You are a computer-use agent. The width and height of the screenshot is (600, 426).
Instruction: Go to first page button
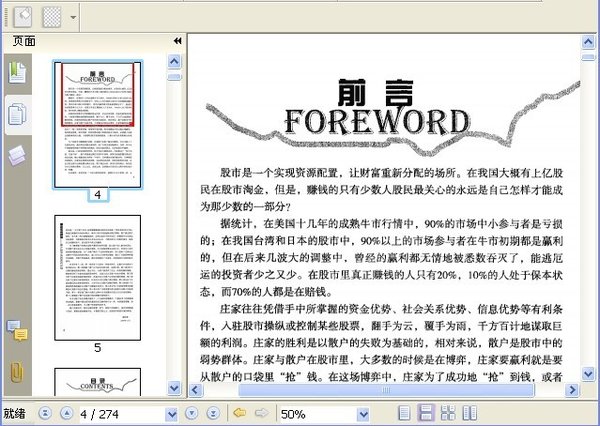point(45,413)
